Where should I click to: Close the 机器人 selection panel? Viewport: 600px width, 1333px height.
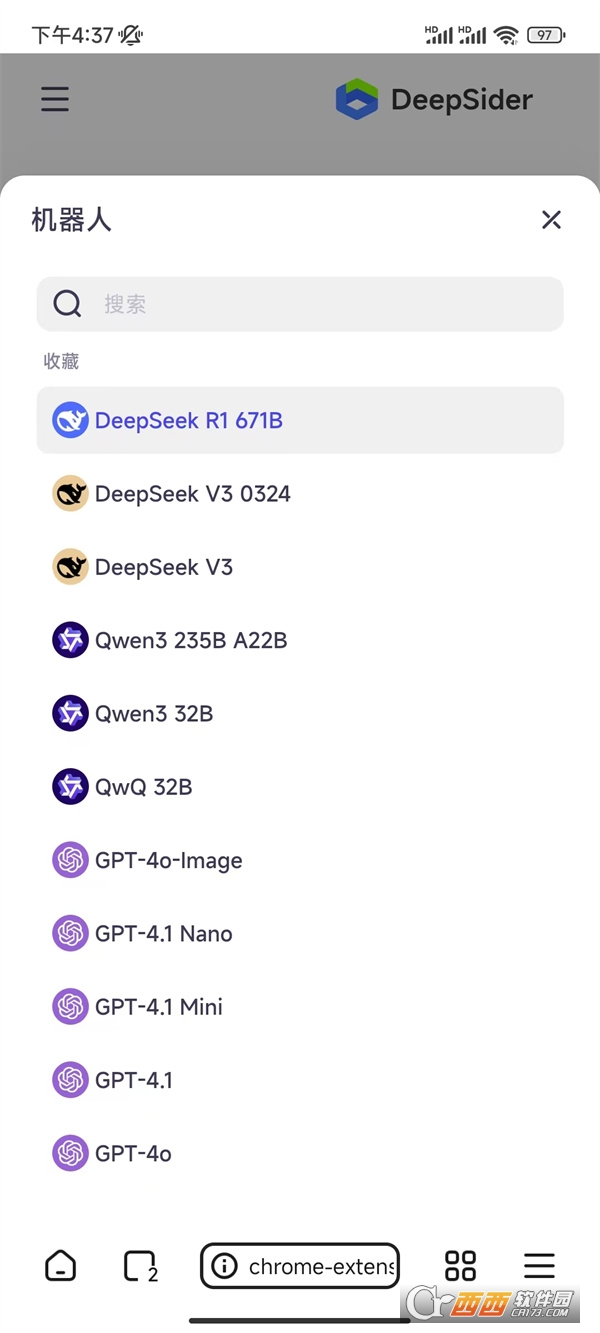(x=551, y=220)
